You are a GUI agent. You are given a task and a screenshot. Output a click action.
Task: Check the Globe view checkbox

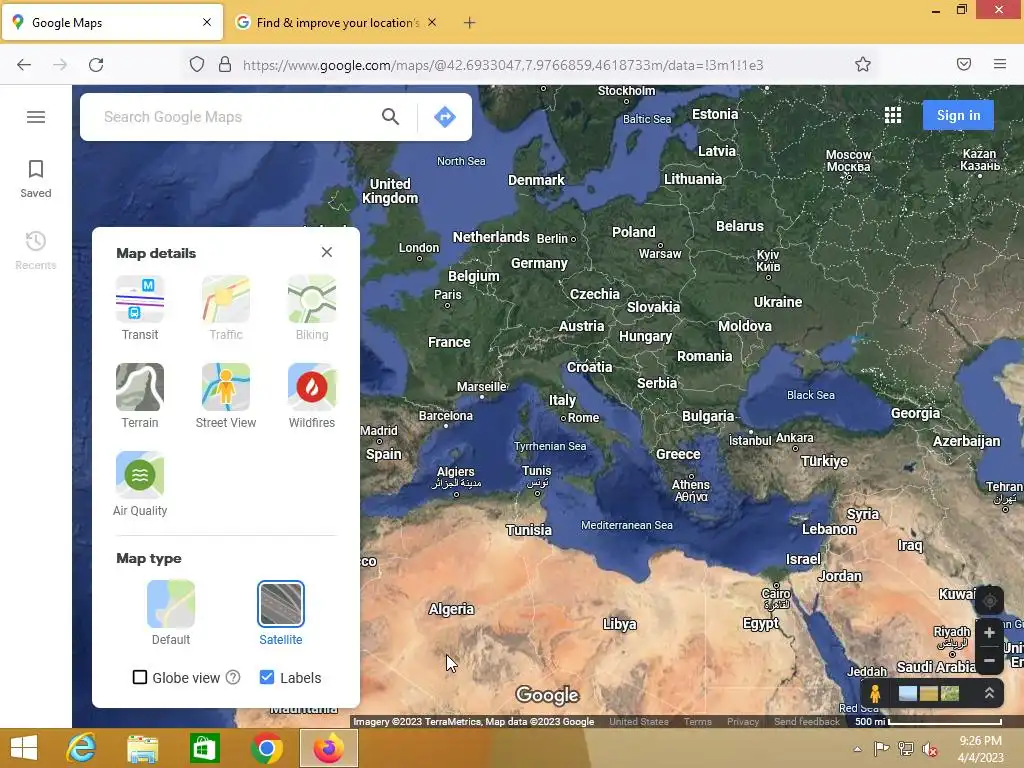tap(140, 677)
